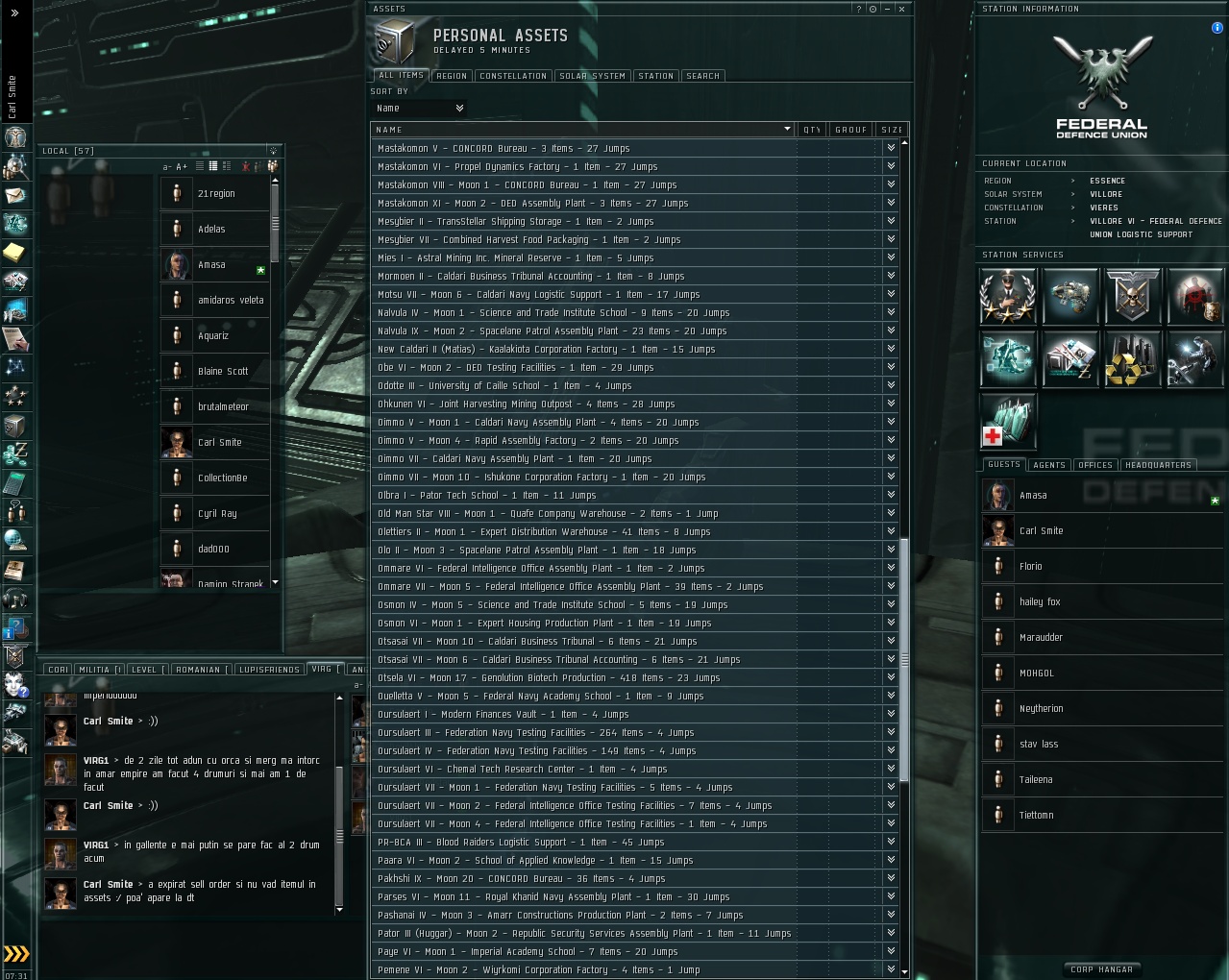Switch to the Solar System assets tab
1229x980 pixels.
[x=593, y=76]
